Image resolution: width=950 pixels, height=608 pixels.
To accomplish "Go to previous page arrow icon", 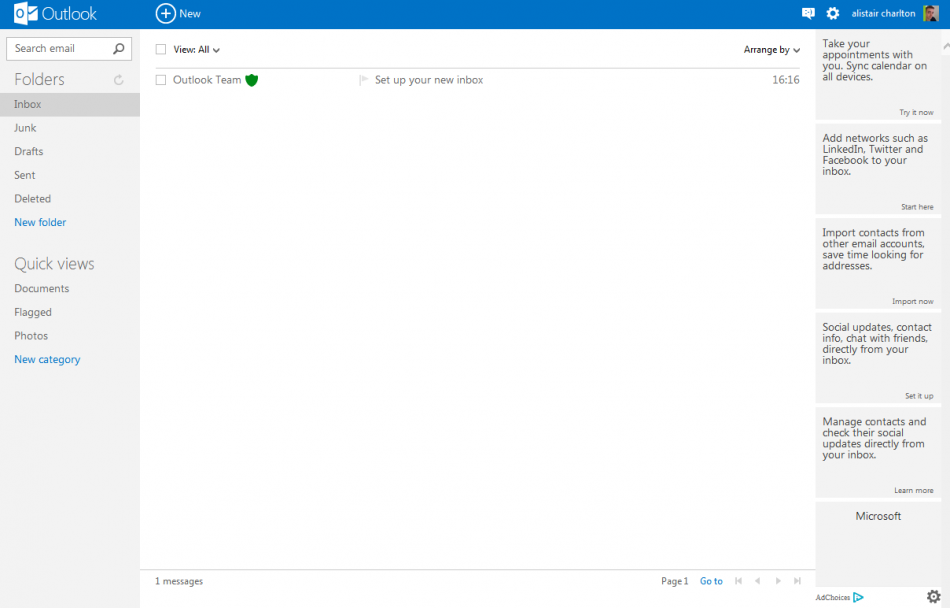I will 757,581.
